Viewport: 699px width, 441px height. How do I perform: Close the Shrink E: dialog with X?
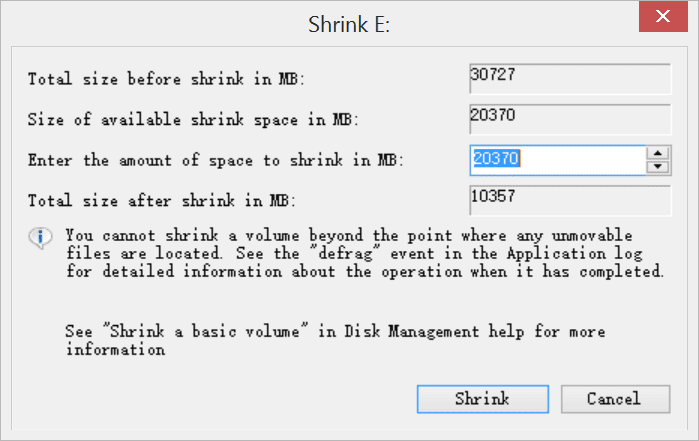pyautogui.click(x=663, y=16)
